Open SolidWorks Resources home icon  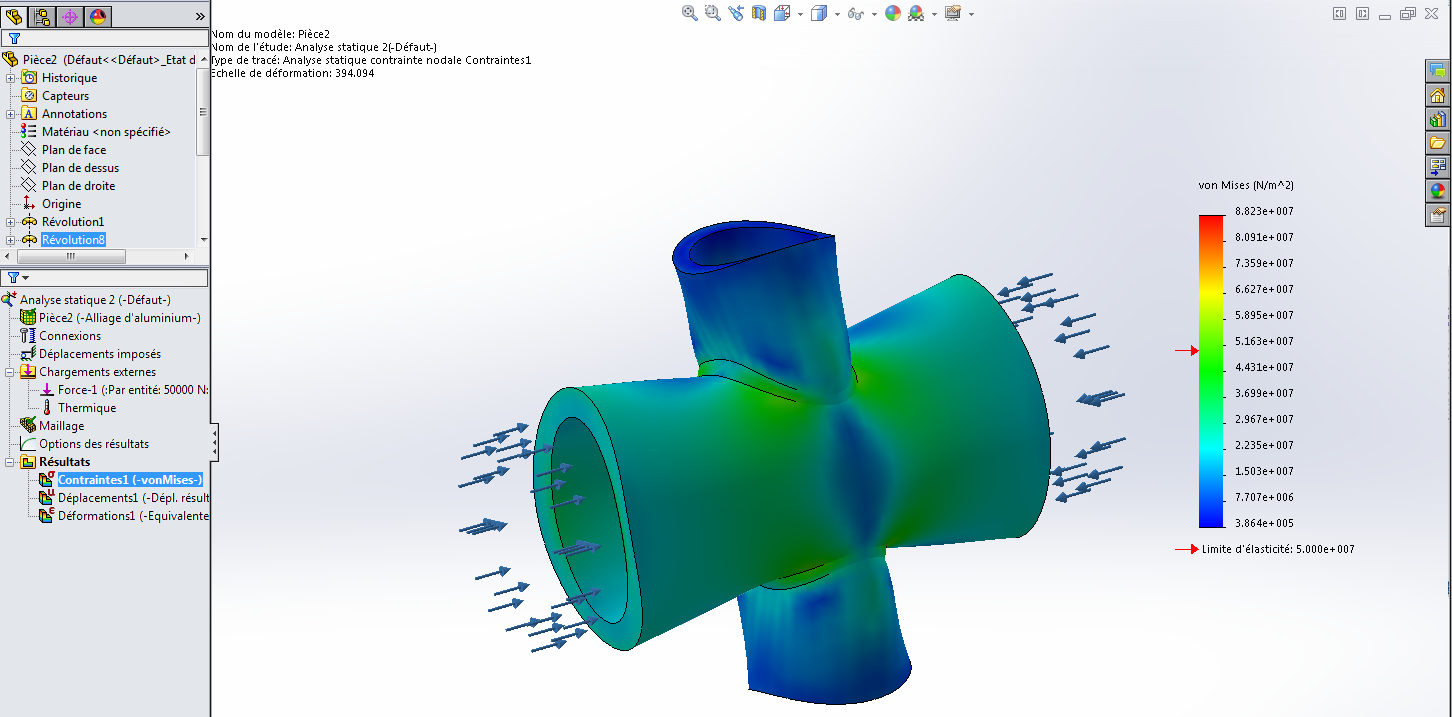click(x=1438, y=95)
